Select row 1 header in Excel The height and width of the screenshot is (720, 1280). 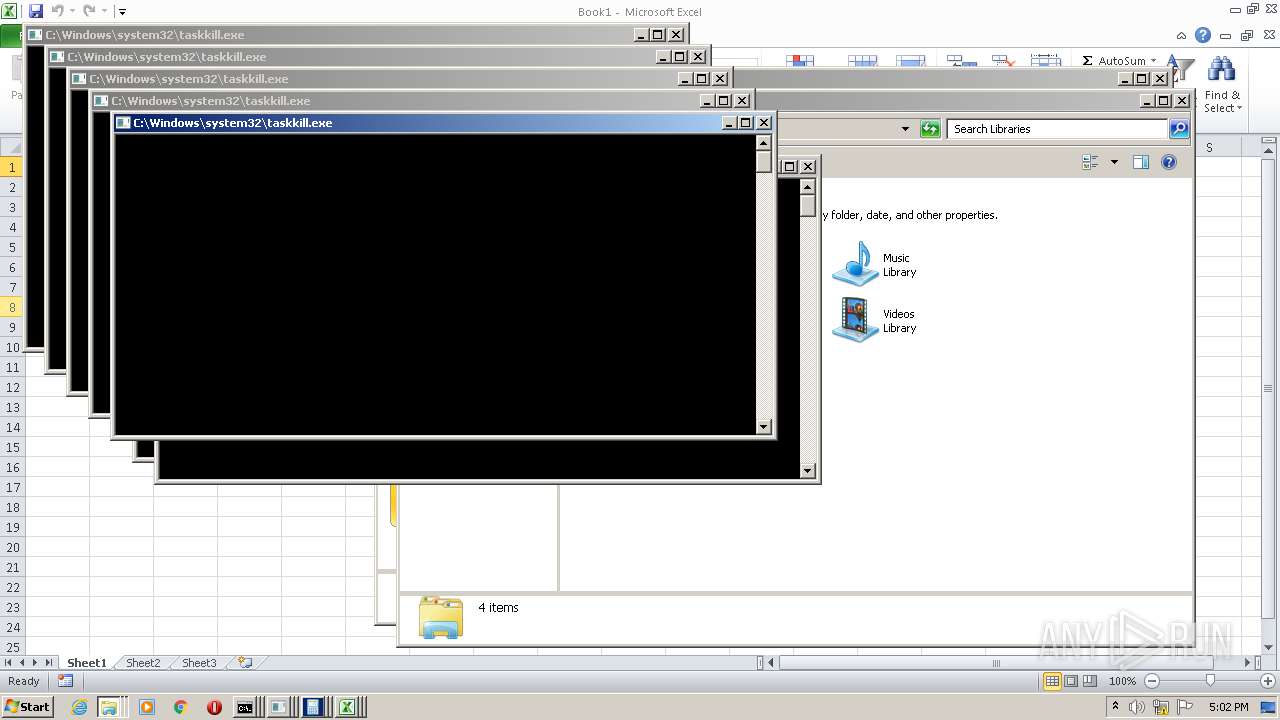click(x=12, y=167)
